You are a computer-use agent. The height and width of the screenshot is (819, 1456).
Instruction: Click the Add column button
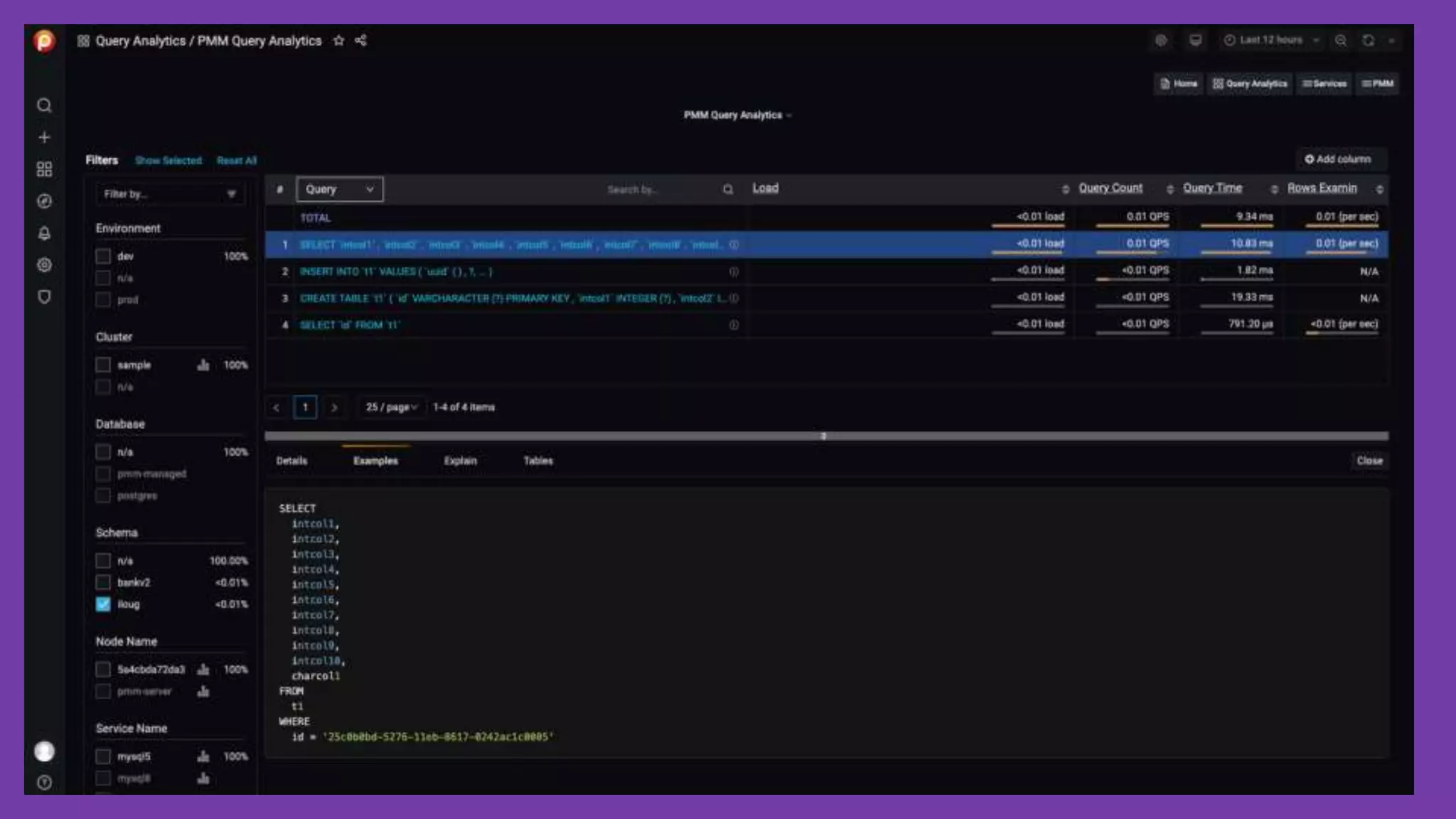(1337, 159)
